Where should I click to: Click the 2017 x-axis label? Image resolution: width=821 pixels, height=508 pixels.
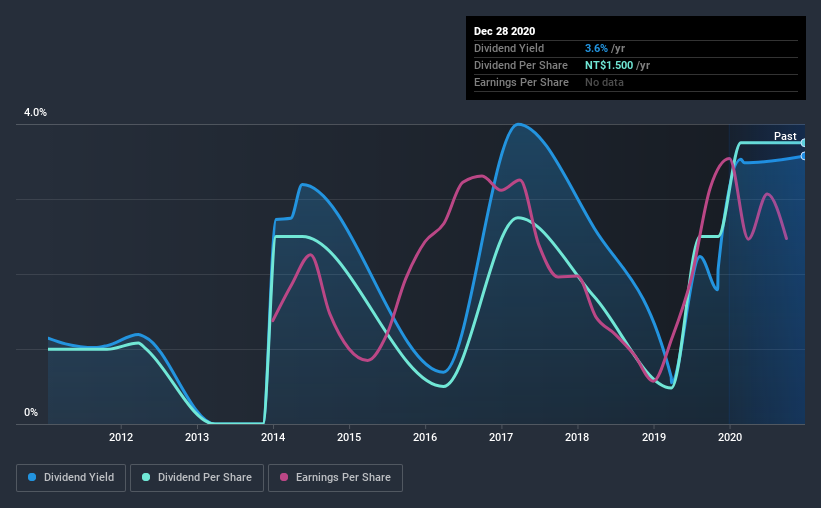pos(501,437)
